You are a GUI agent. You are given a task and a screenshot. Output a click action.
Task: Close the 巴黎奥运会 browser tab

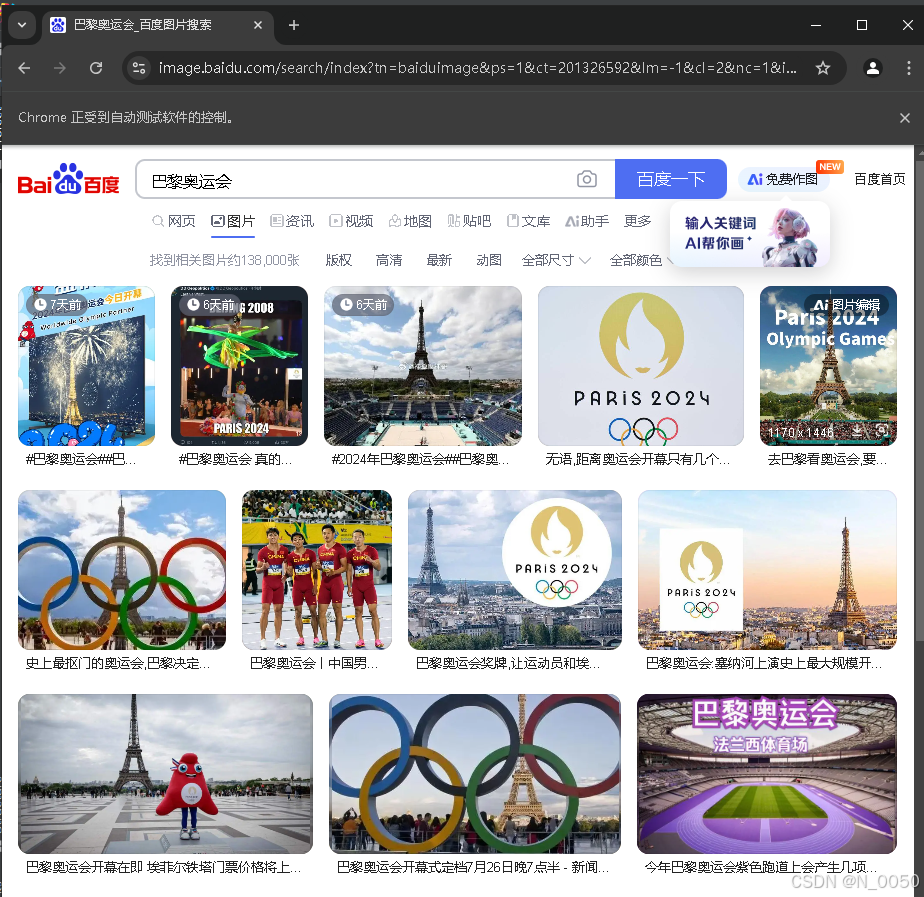[258, 25]
